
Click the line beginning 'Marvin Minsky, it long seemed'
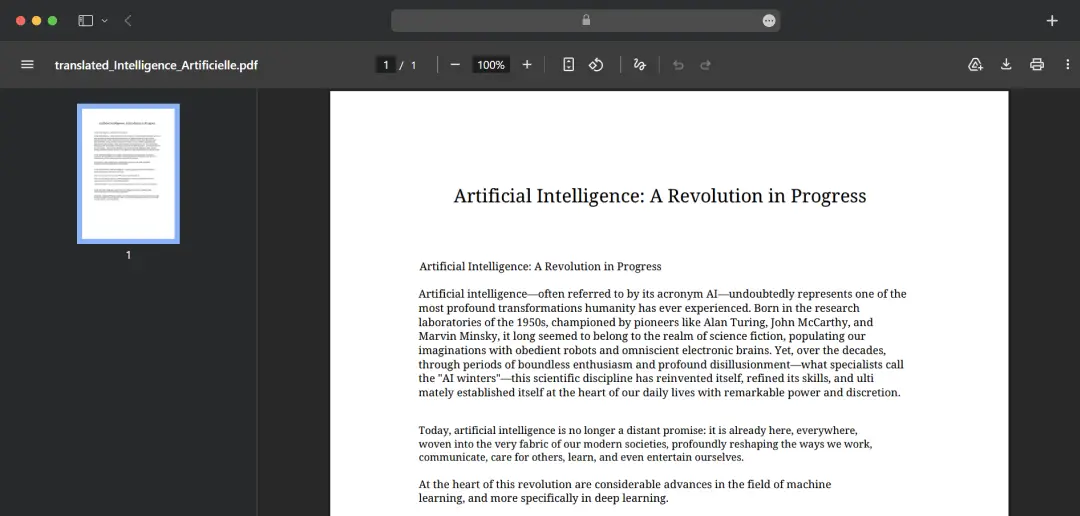click(x=642, y=336)
